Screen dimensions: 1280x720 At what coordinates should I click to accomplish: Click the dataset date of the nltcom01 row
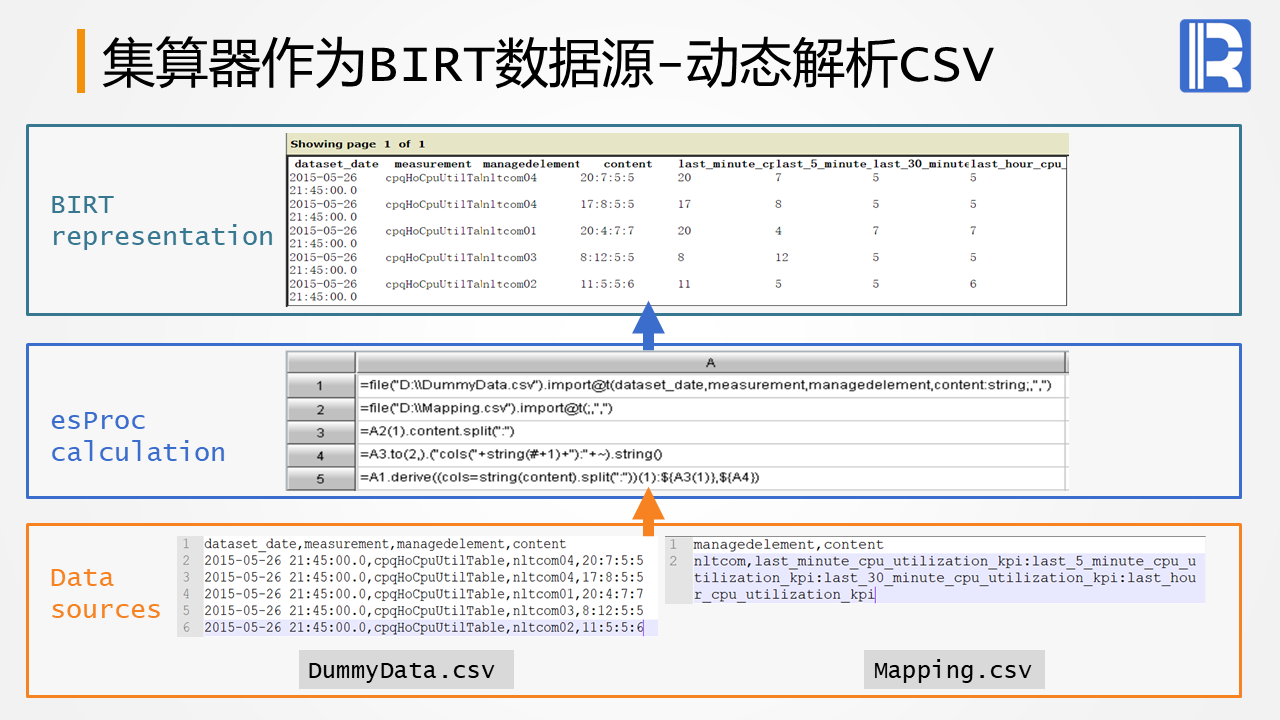point(323,237)
